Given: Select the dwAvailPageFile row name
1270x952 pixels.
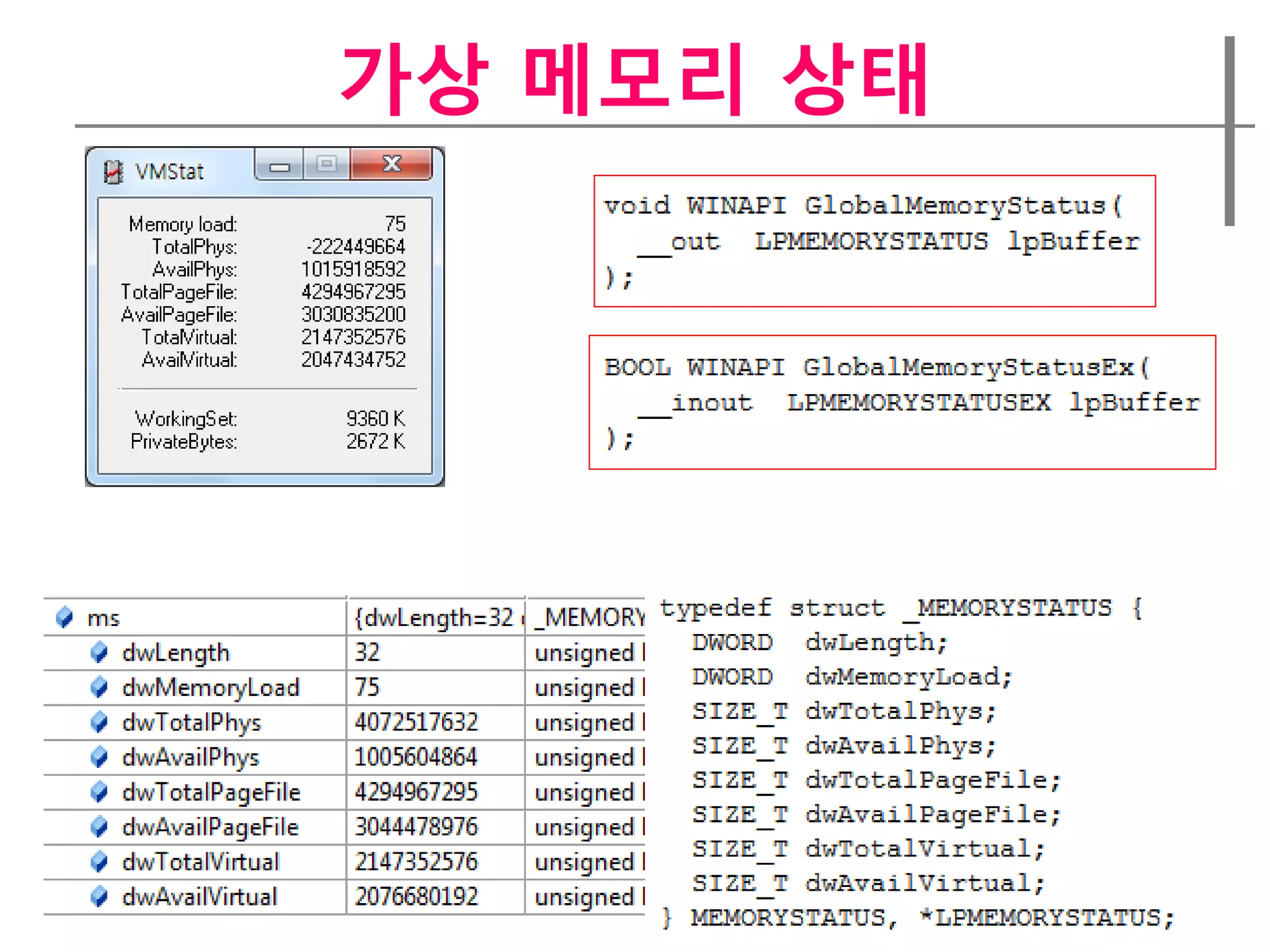Looking at the screenshot, I should (210, 828).
